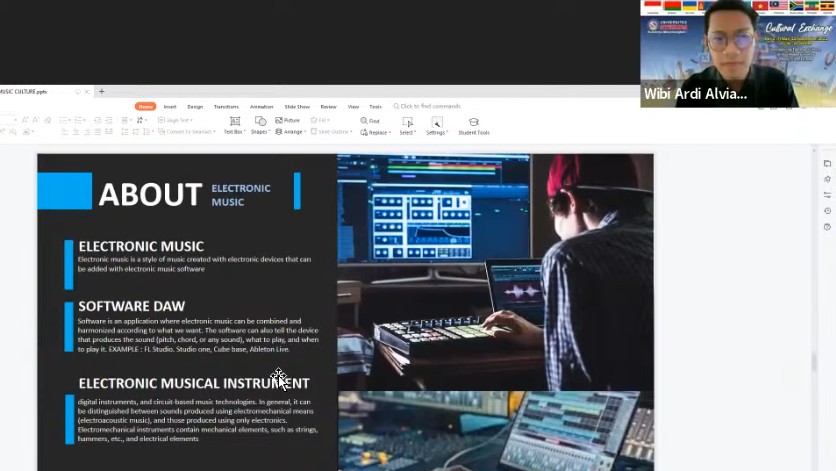836x471 pixels.
Task: Click Wibi Ardi Alvia's video thumbnail
Action: [738, 53]
